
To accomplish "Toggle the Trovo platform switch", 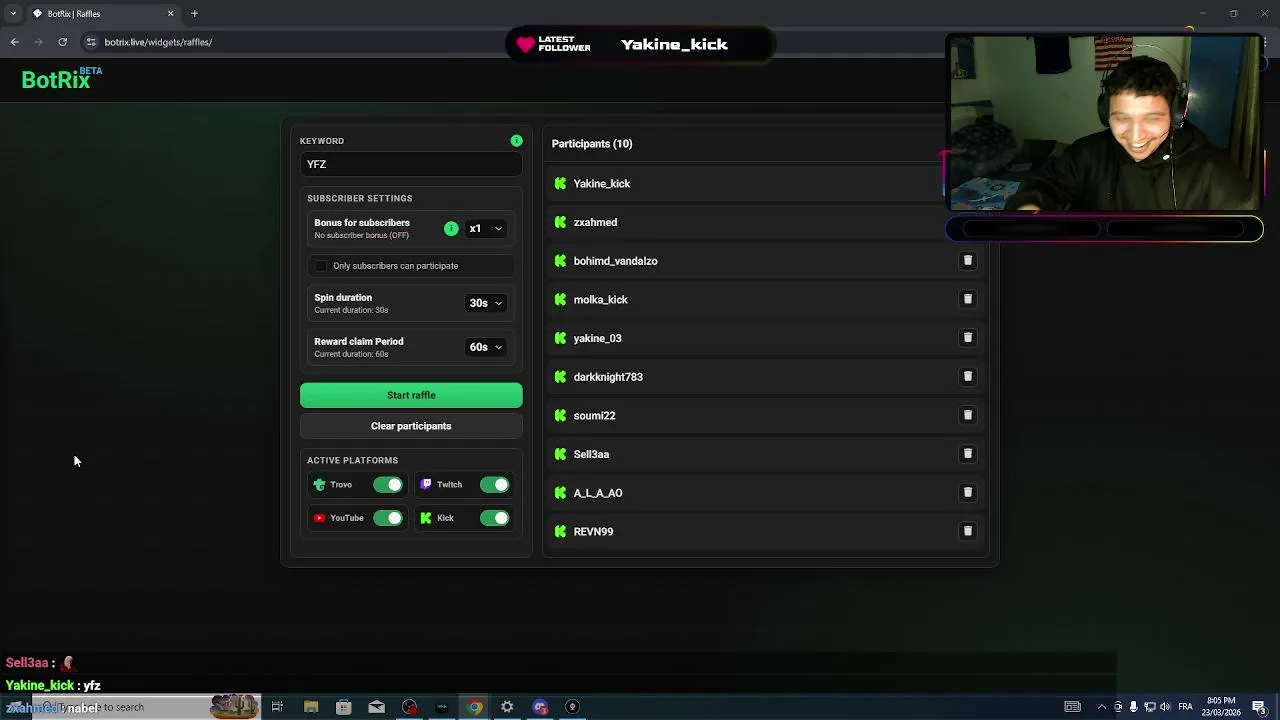I will (387, 485).
